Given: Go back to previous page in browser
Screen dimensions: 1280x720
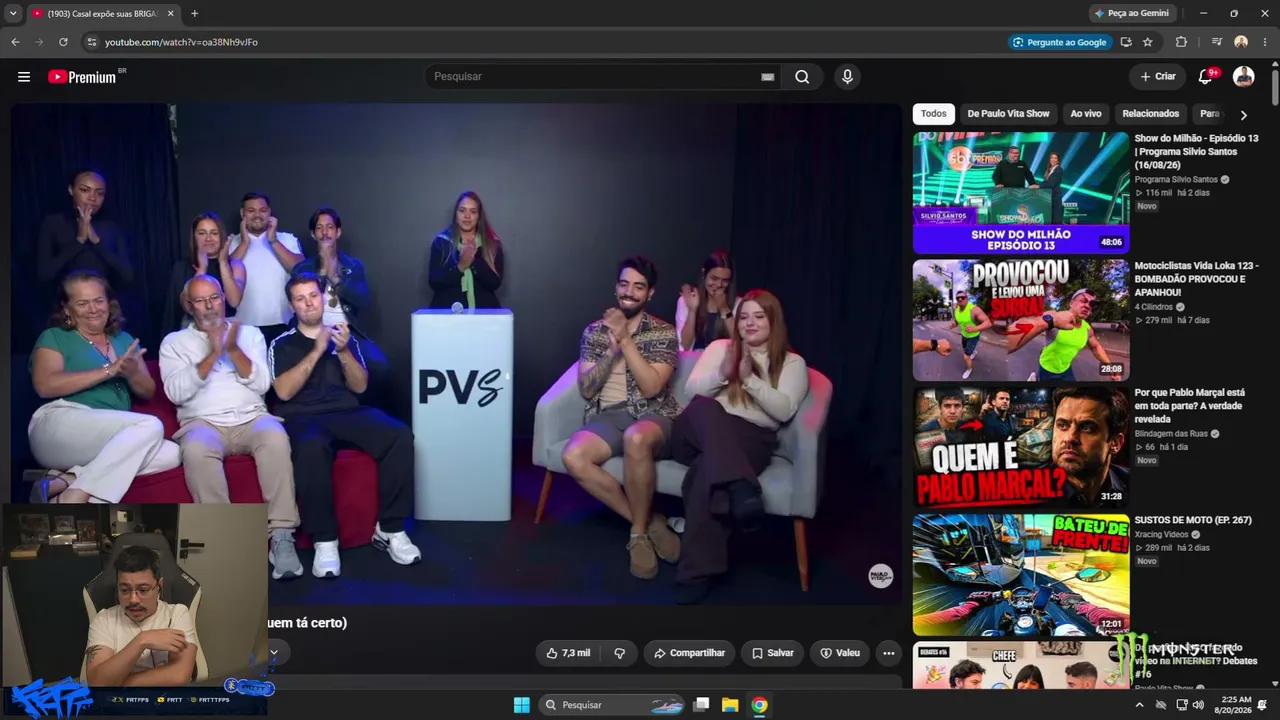Looking at the screenshot, I should [x=15, y=42].
